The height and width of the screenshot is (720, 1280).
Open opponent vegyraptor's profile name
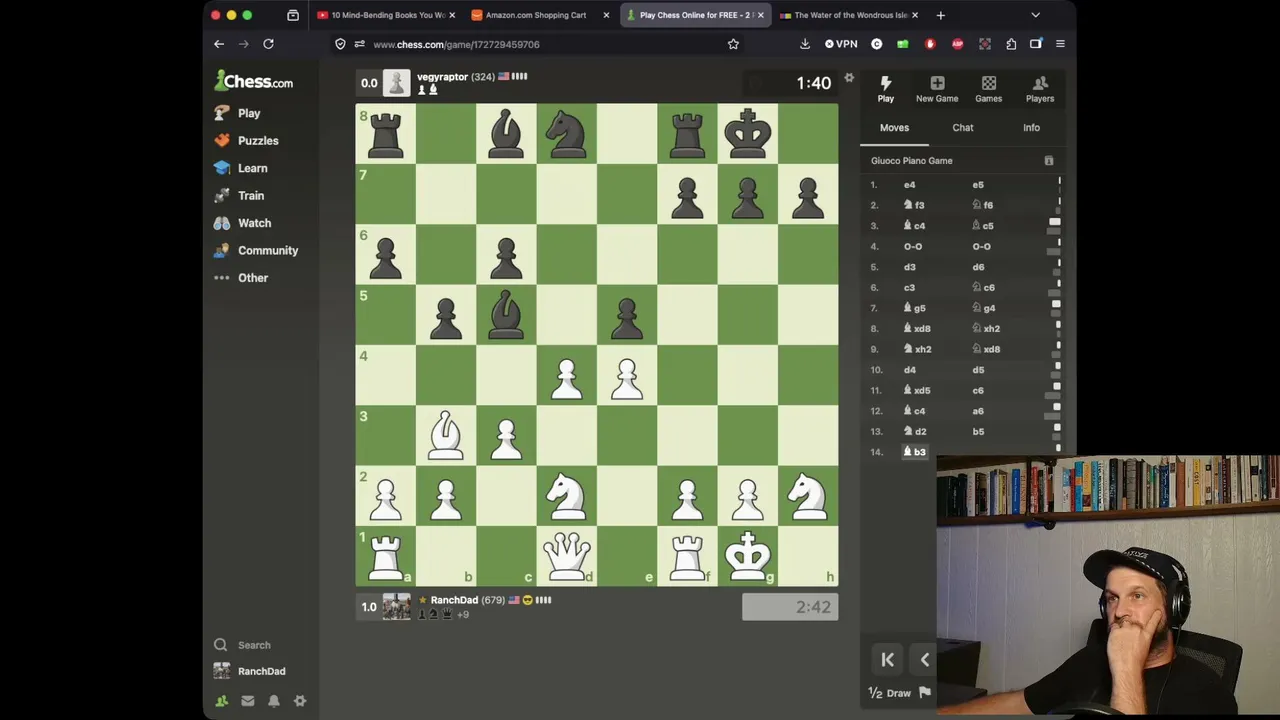tap(442, 77)
